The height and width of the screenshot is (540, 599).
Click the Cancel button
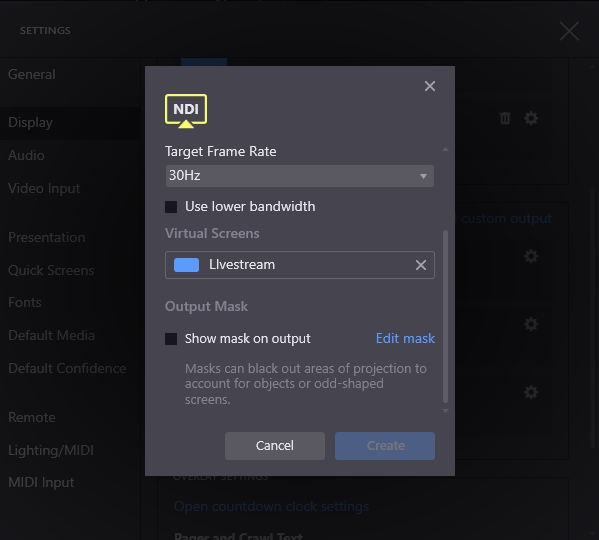pos(275,446)
